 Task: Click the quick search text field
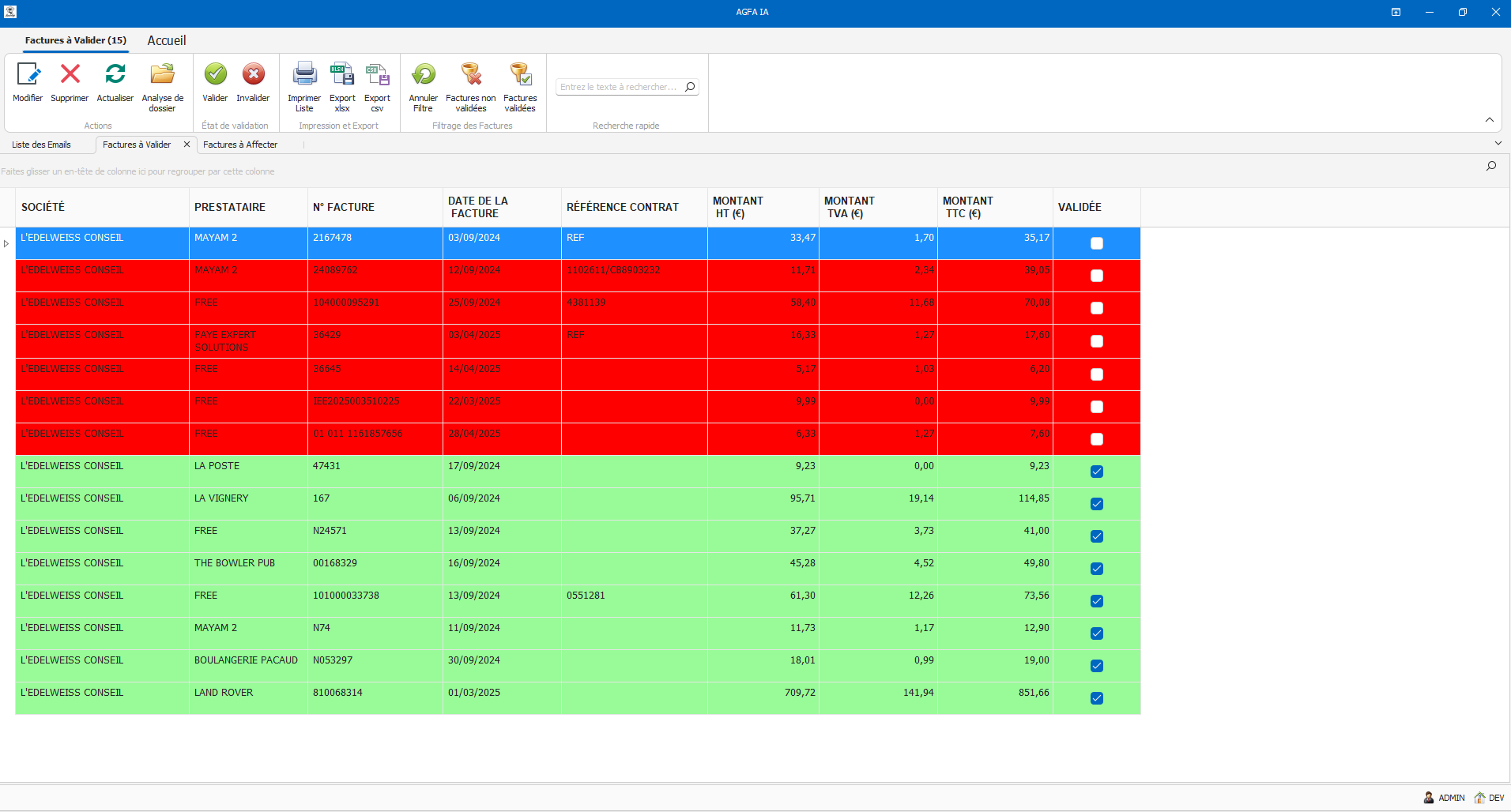[618, 87]
